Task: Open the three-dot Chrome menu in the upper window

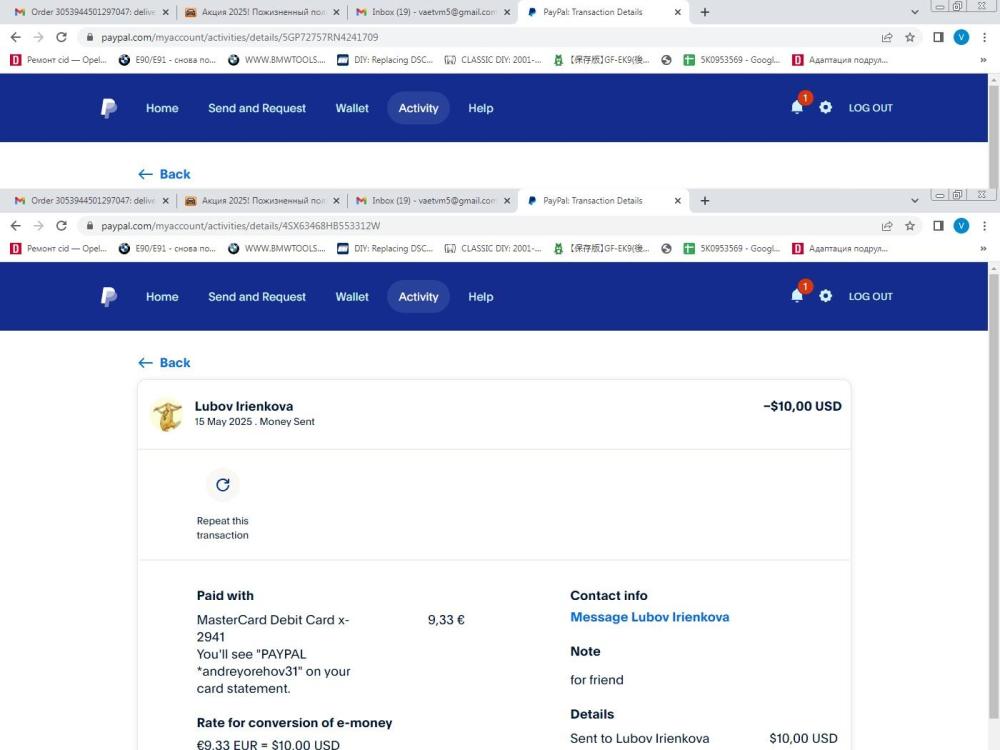Action: 985,37
